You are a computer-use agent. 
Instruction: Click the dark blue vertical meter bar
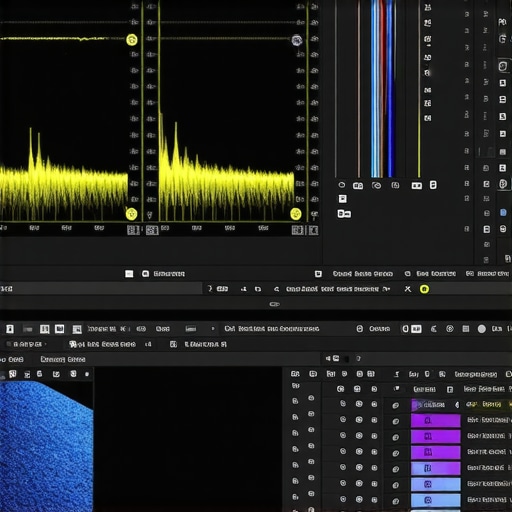[x=391, y=89]
